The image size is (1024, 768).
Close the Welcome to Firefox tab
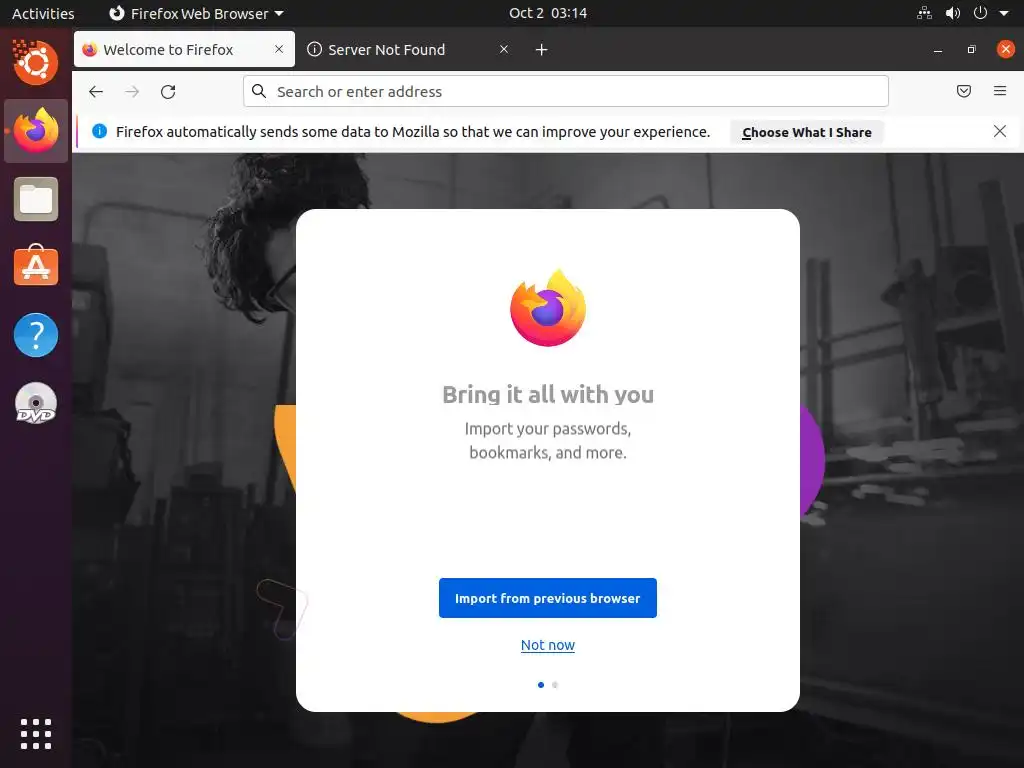tap(279, 49)
